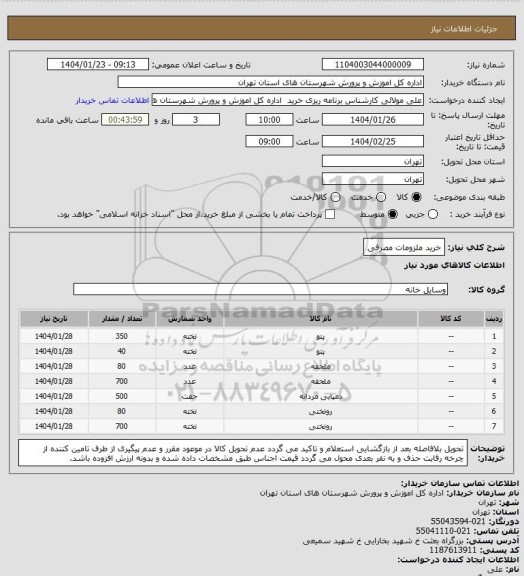Click the postal code 1187613911

coord(453,550)
